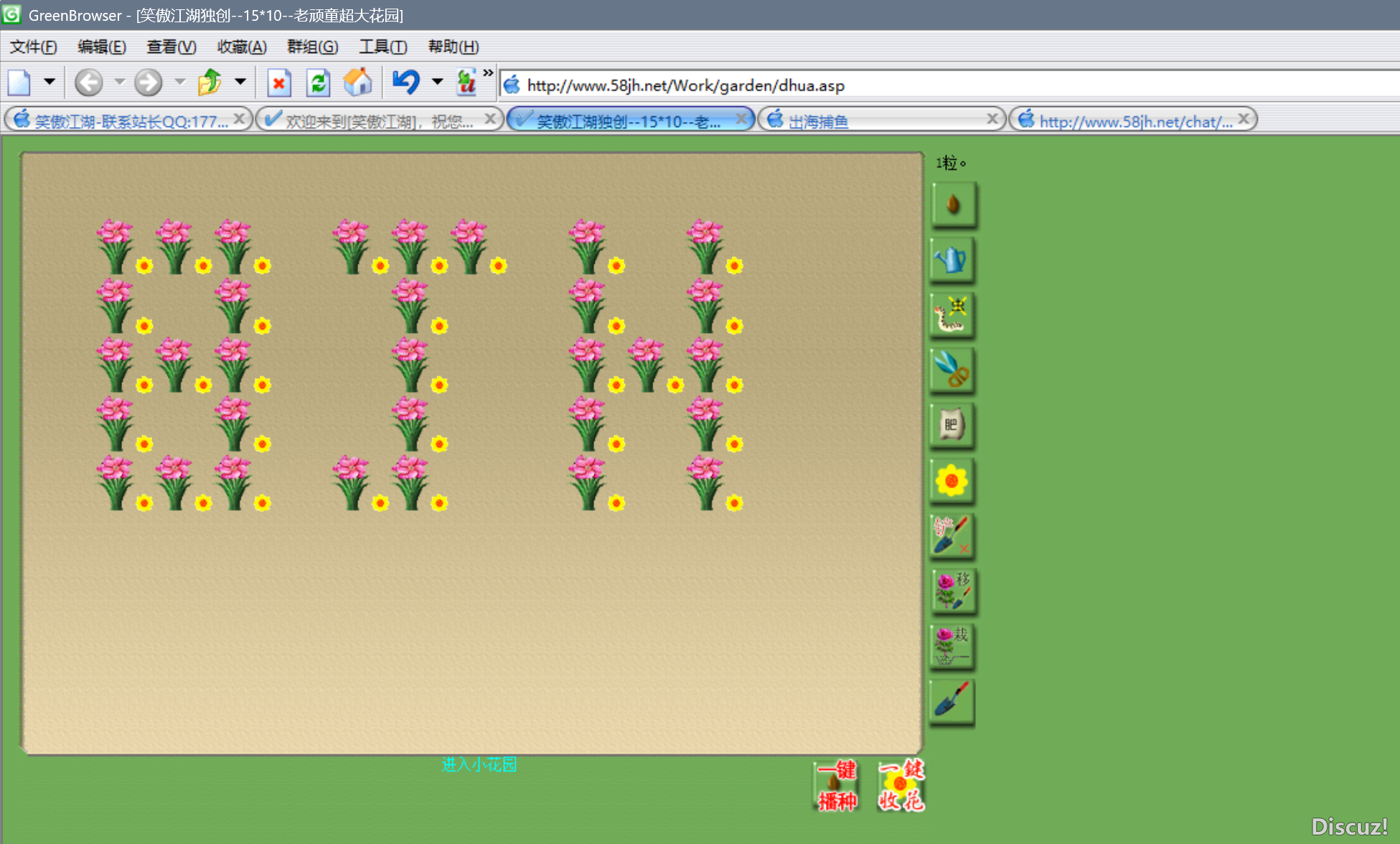Open the 进入小花园 link
The image size is (1400, 844).
pos(479,765)
